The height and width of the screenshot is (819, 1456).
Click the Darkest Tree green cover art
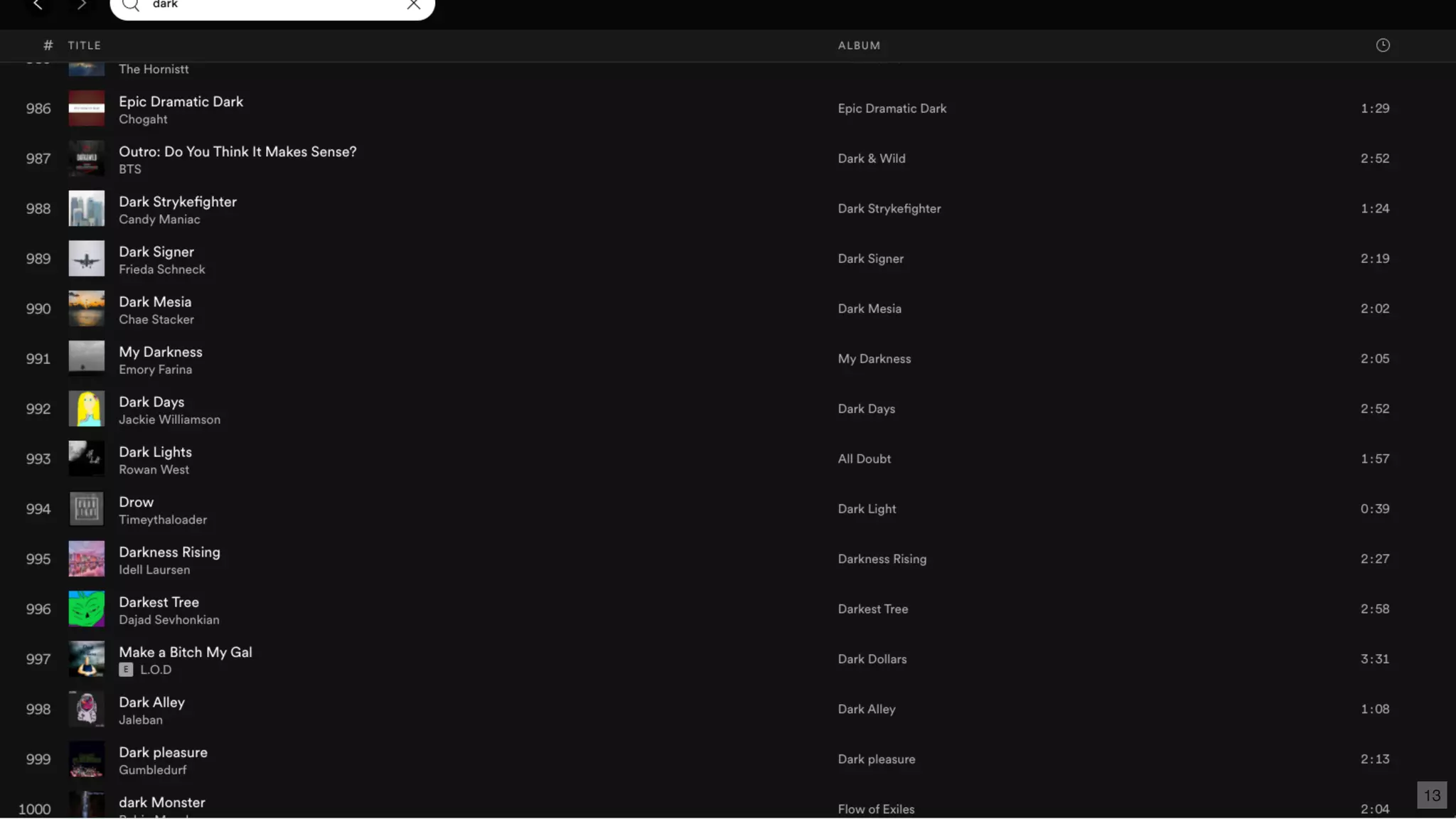click(x=87, y=609)
